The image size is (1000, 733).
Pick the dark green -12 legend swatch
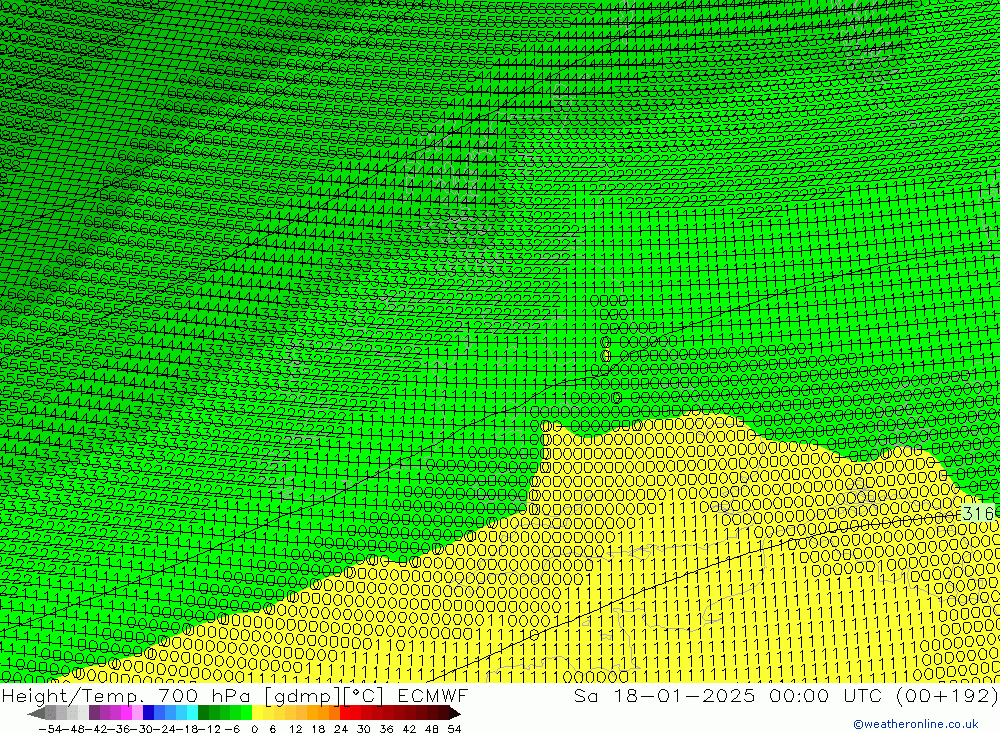click(203, 713)
